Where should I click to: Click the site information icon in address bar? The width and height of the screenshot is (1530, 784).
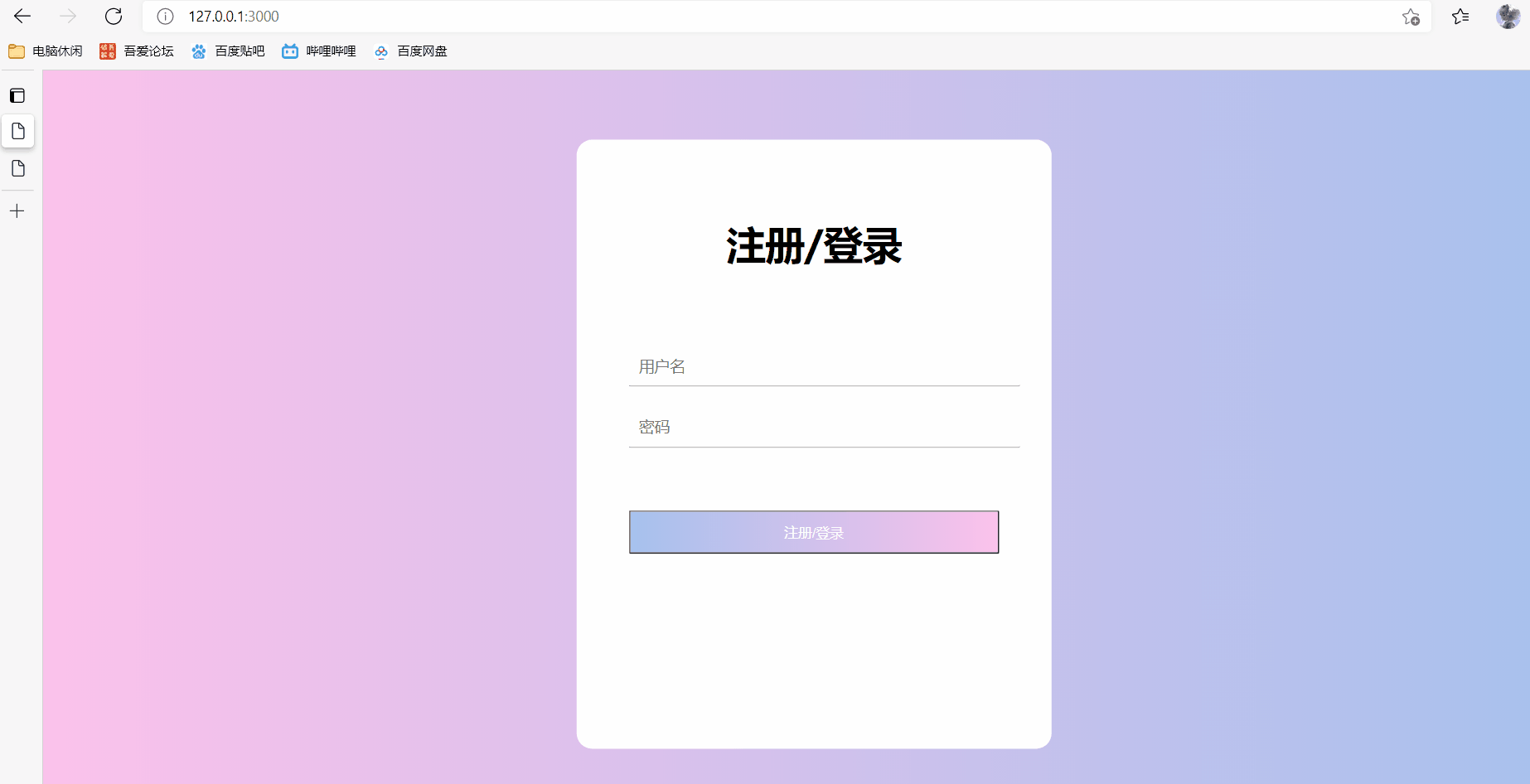[164, 16]
